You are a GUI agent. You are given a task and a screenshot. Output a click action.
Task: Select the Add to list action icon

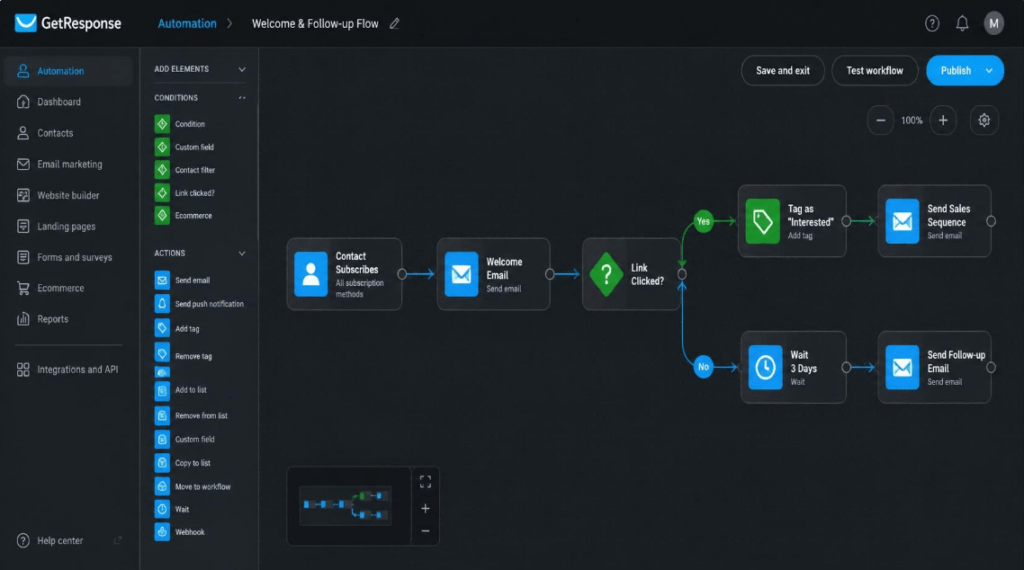click(x=162, y=390)
